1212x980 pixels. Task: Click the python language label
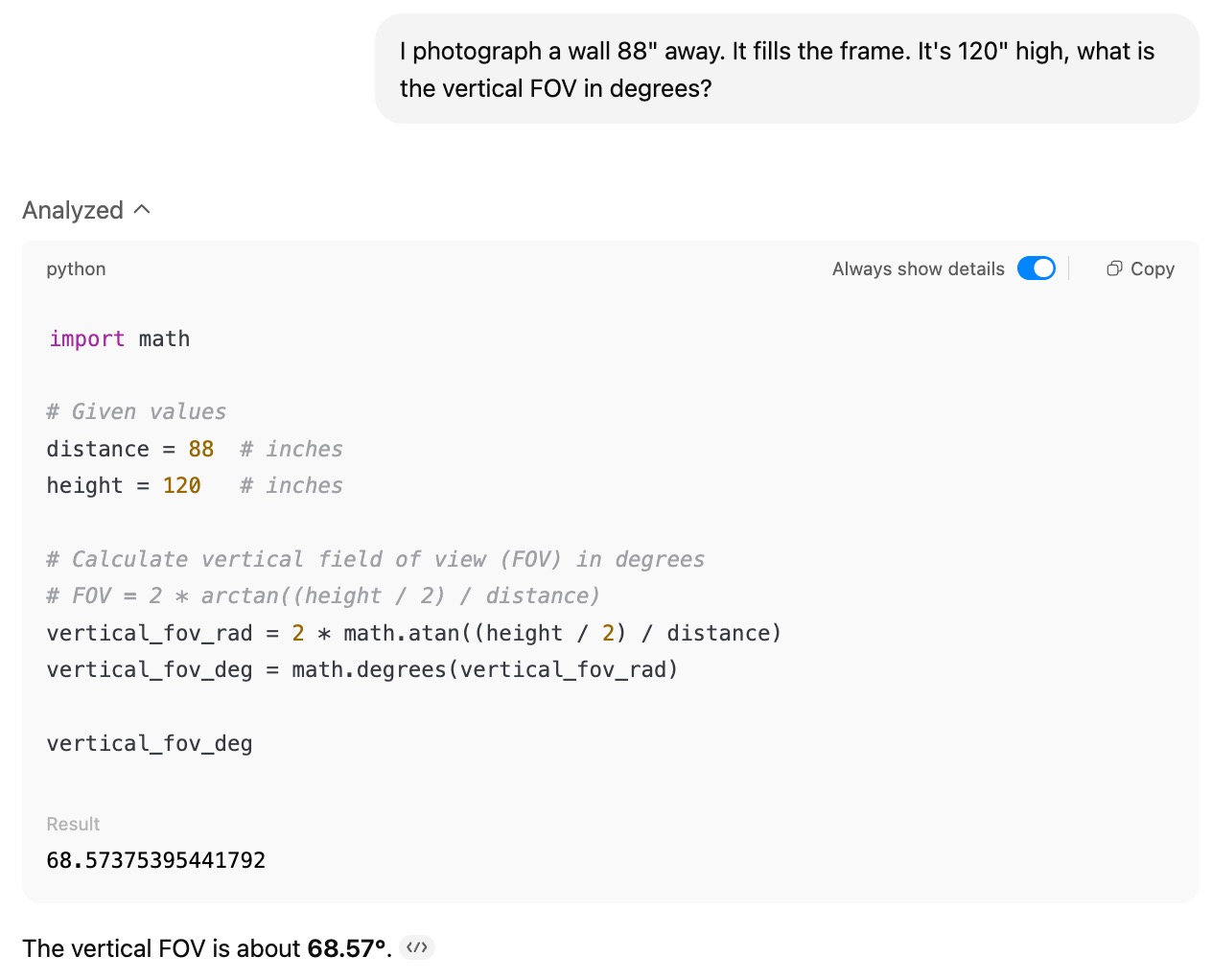[76, 269]
